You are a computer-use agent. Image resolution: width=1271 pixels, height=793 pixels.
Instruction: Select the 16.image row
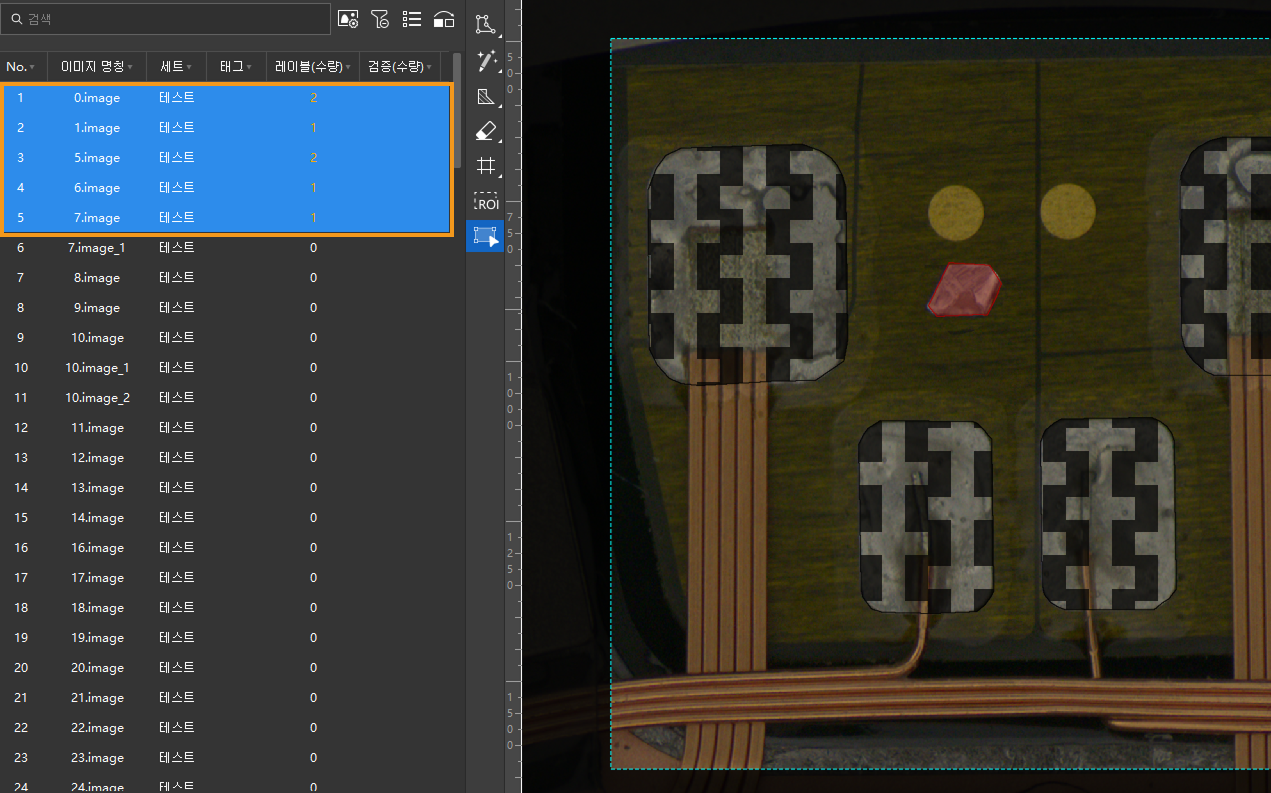point(227,548)
